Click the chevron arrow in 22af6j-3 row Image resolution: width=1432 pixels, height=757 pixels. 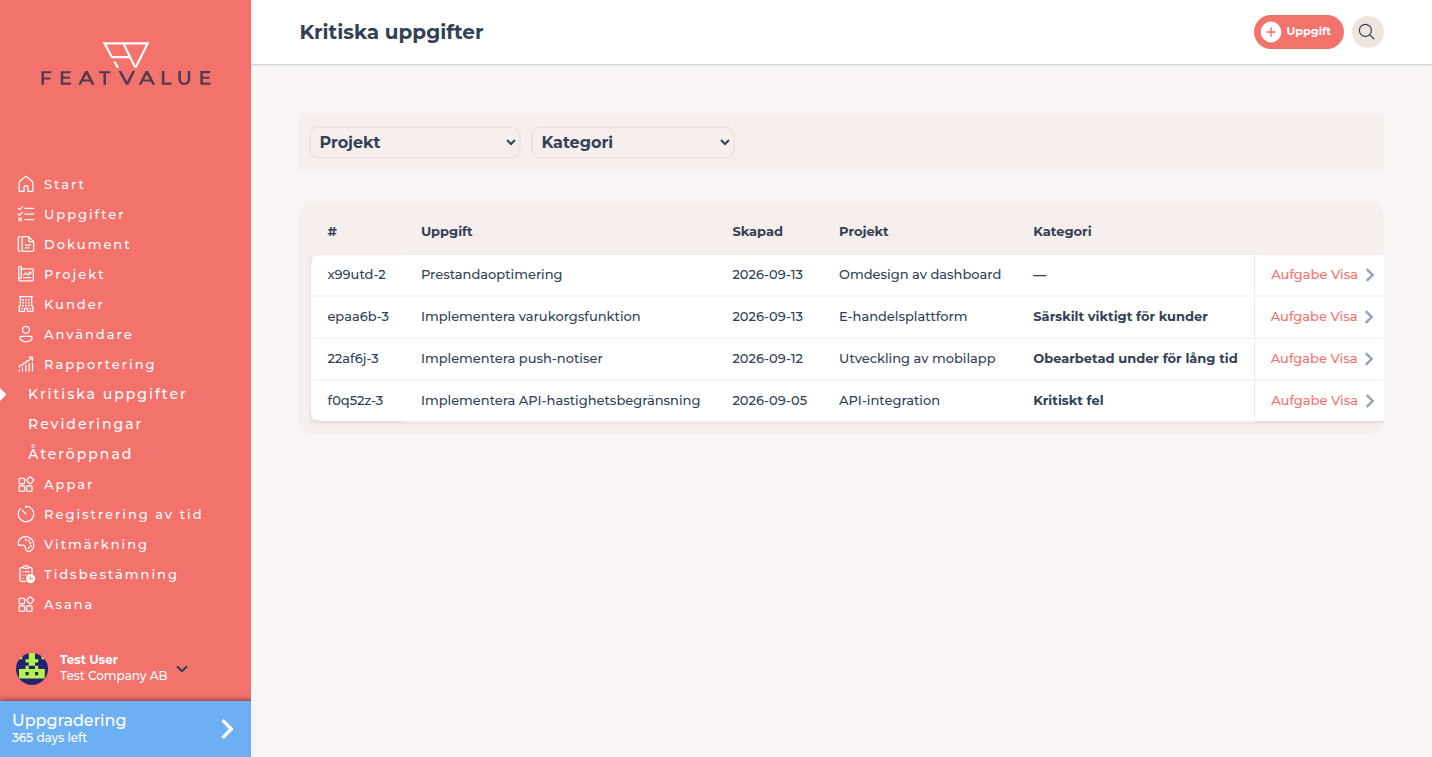(x=1369, y=359)
